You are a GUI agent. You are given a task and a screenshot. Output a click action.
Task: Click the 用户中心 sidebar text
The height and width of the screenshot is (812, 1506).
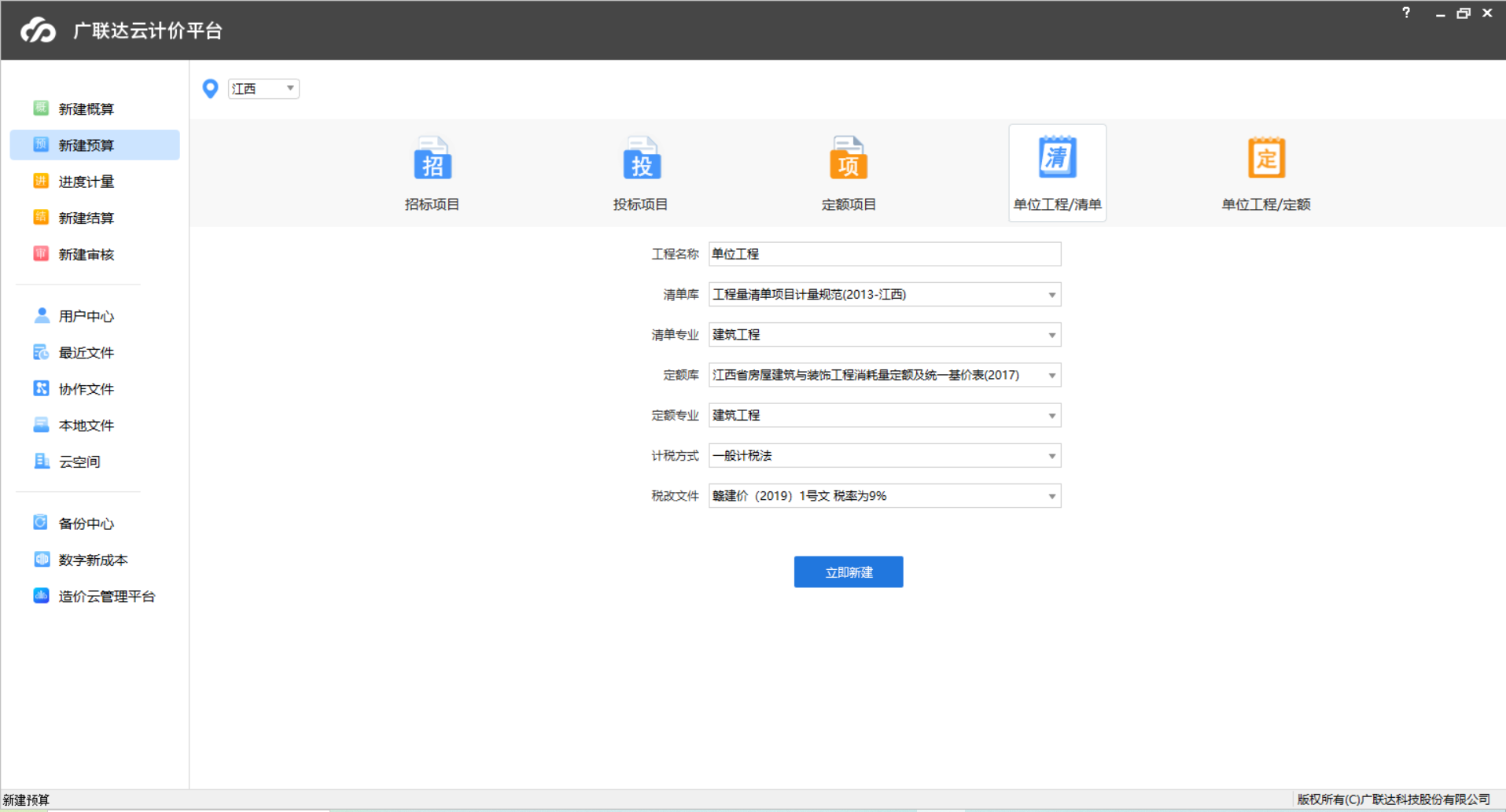coord(87,316)
